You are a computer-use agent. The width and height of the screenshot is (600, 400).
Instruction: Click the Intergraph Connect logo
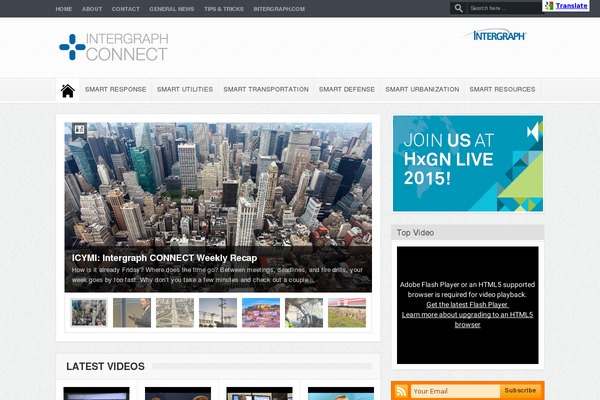point(114,47)
